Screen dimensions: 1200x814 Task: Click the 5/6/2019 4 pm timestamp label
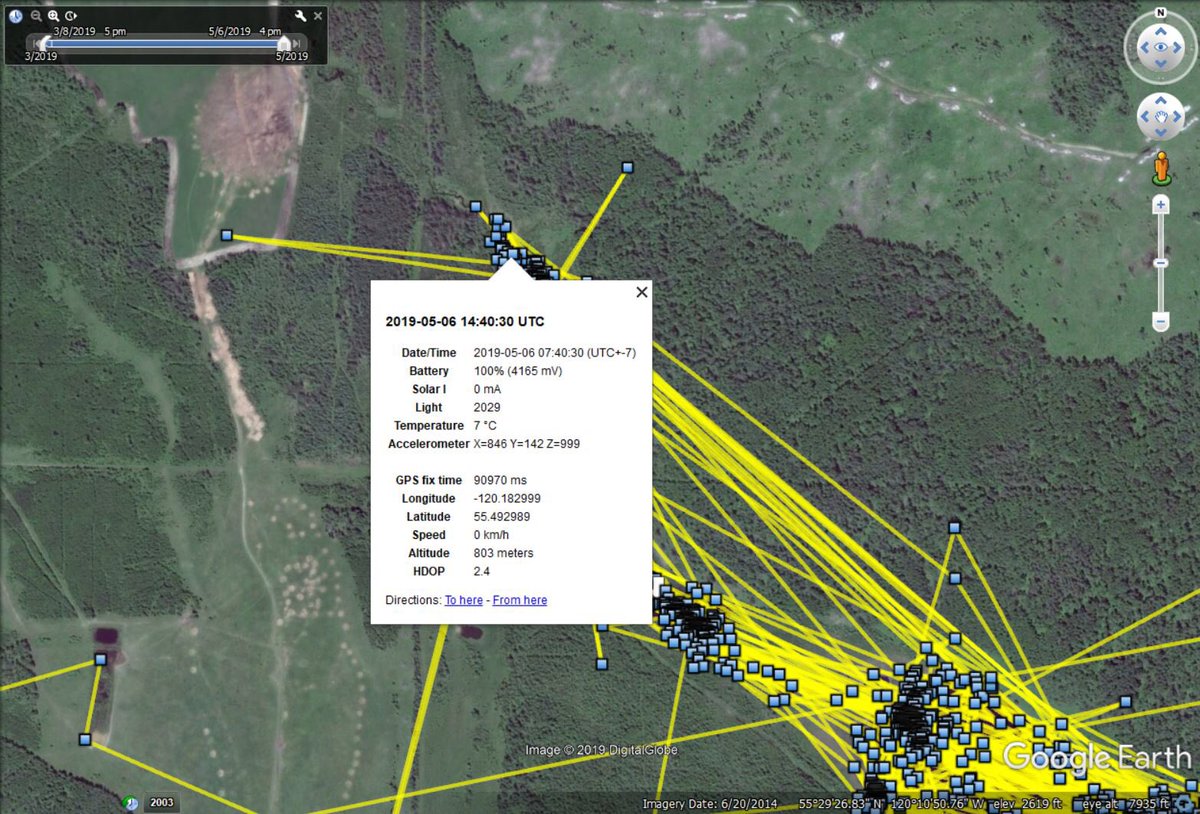coord(245,30)
